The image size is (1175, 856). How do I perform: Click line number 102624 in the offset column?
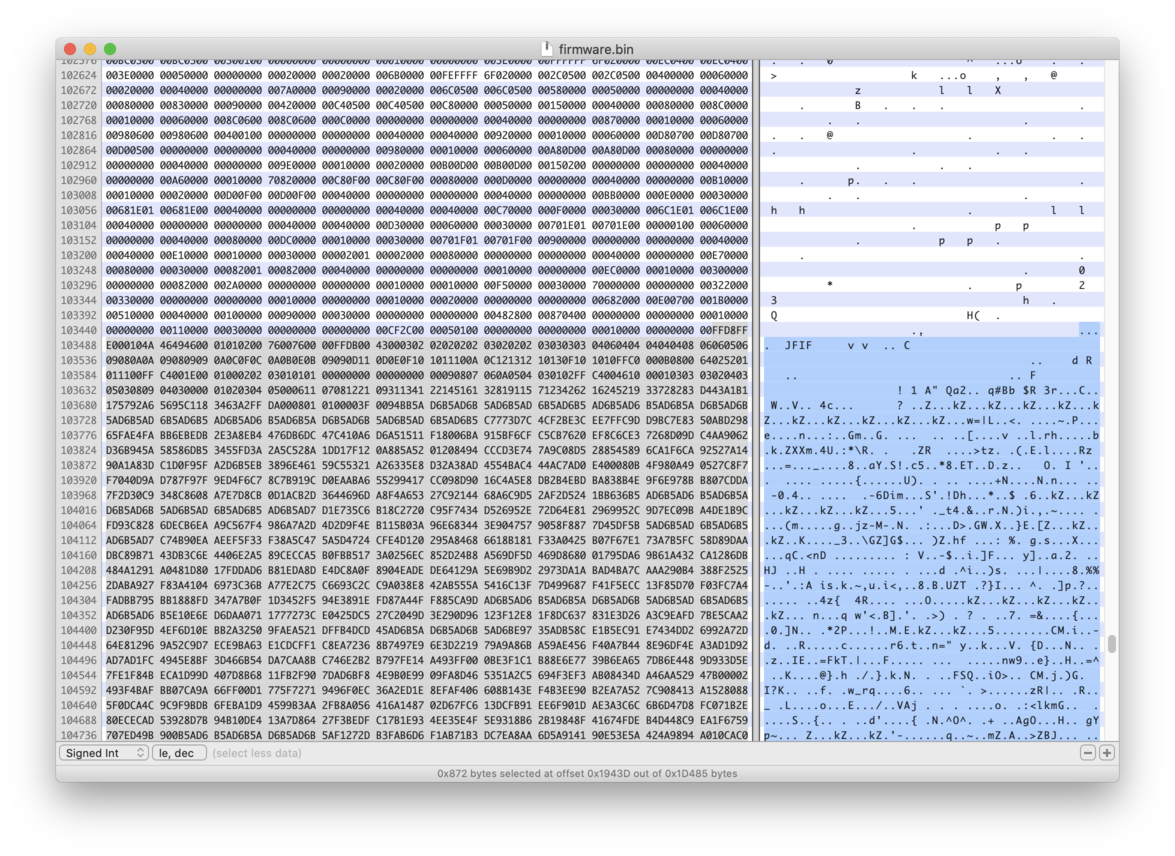point(79,76)
